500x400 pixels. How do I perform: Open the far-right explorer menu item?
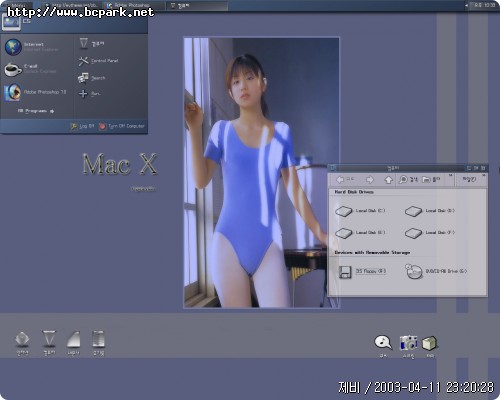(469, 179)
